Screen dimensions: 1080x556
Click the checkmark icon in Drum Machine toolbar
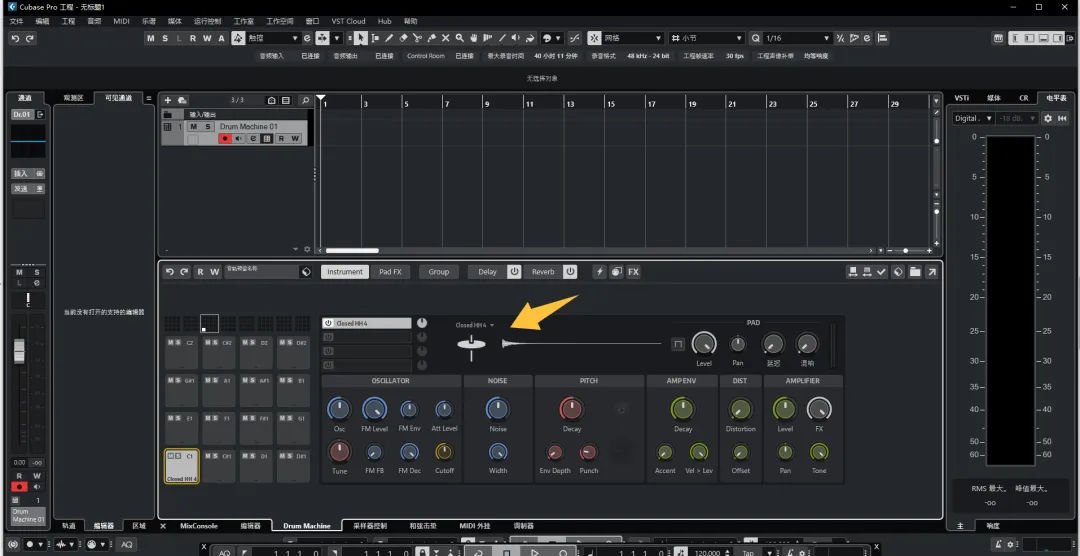[x=882, y=272]
